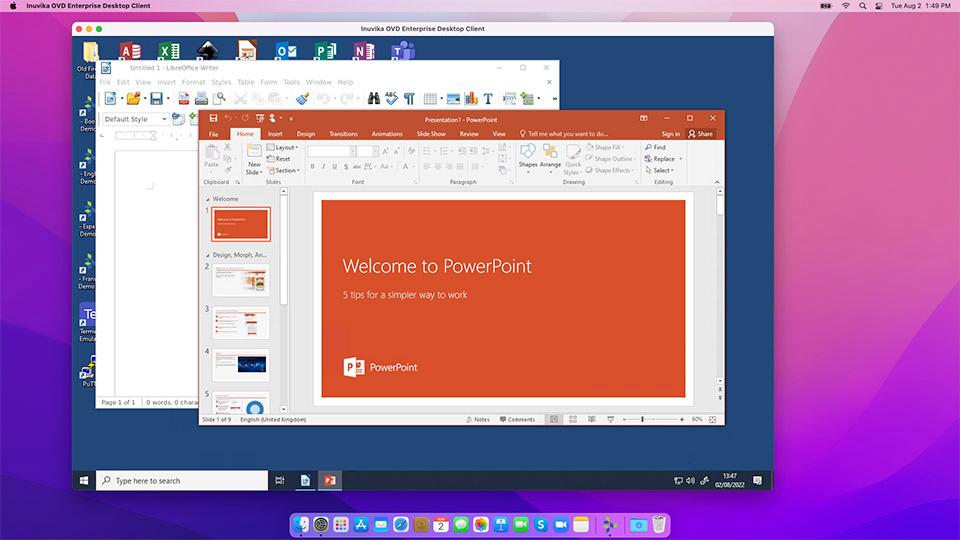The width and height of the screenshot is (960, 540).
Task: Open the Select dropdown in Editing group
Action: (659, 171)
